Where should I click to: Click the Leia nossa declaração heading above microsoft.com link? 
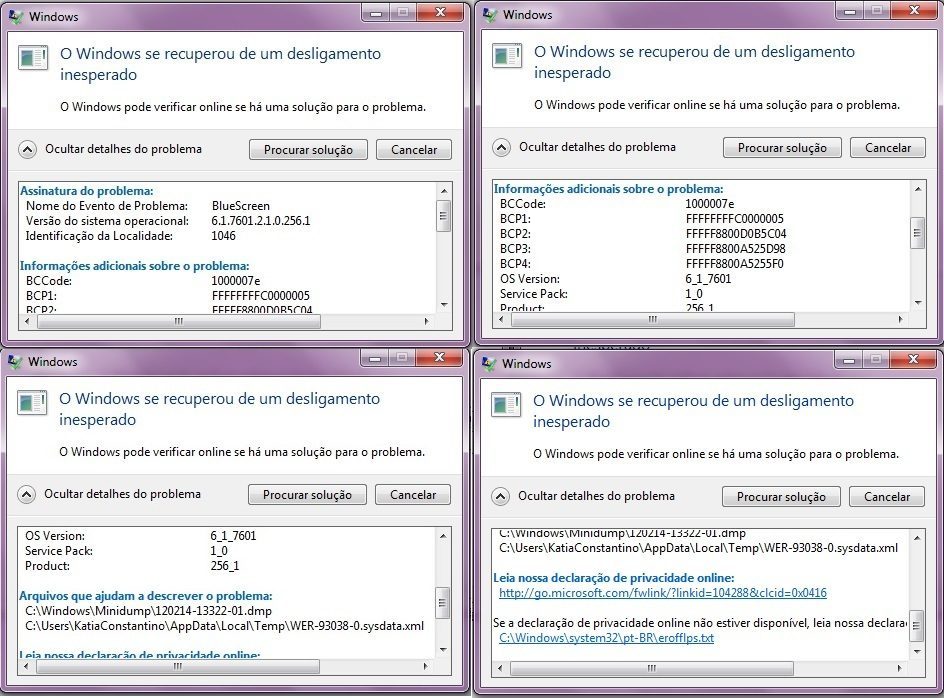[x=613, y=578]
